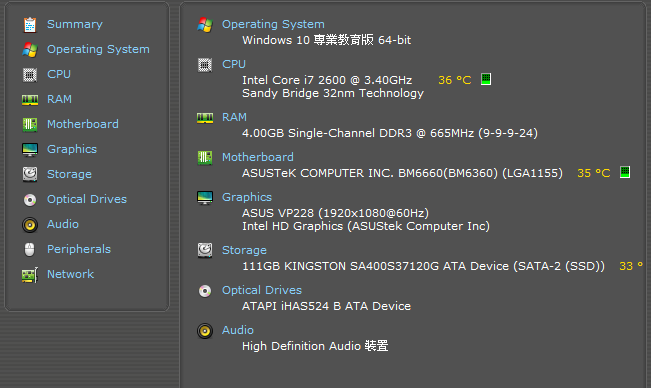Click the Storage heading link in summary

[x=244, y=250]
